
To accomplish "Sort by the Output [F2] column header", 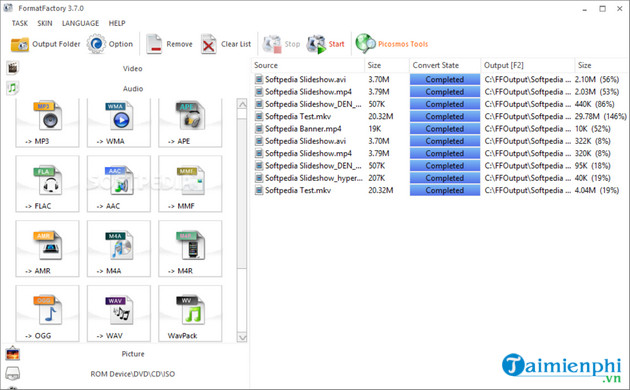I will 528,65.
